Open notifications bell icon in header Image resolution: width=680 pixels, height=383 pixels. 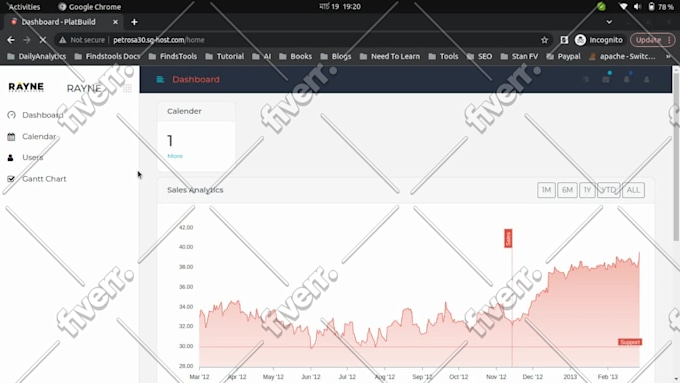[626, 79]
